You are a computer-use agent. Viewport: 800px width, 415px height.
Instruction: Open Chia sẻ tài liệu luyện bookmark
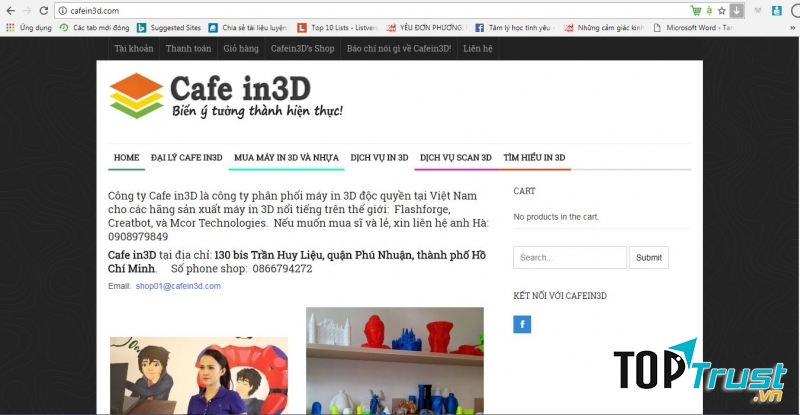[x=248, y=28]
